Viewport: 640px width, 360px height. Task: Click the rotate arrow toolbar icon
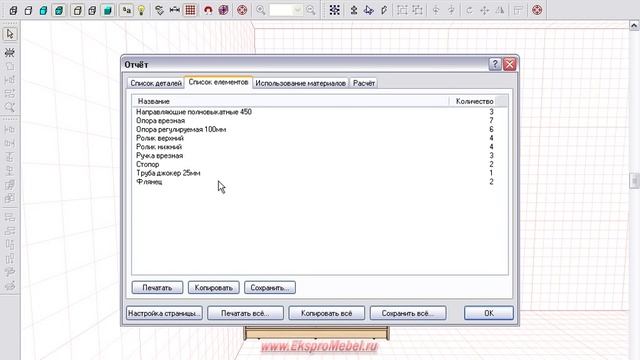469,10
